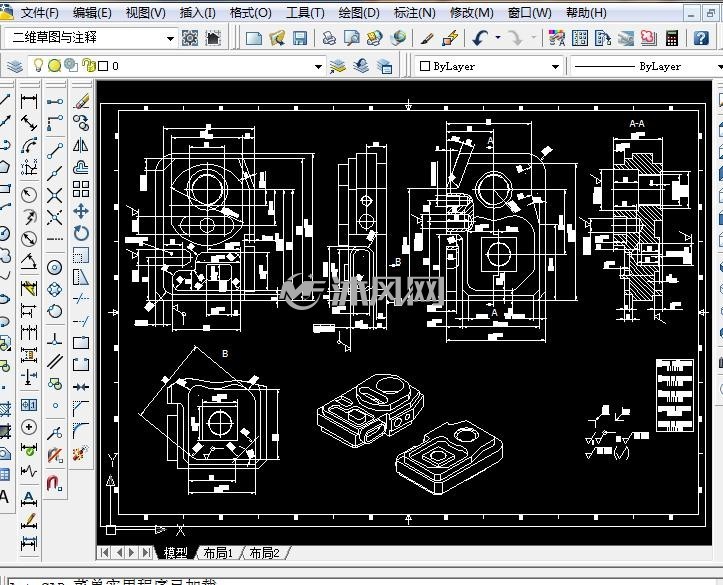Viewport: 723px width, 585px height.
Task: Select the Snap to Perpendicular tool
Action: tap(55, 340)
